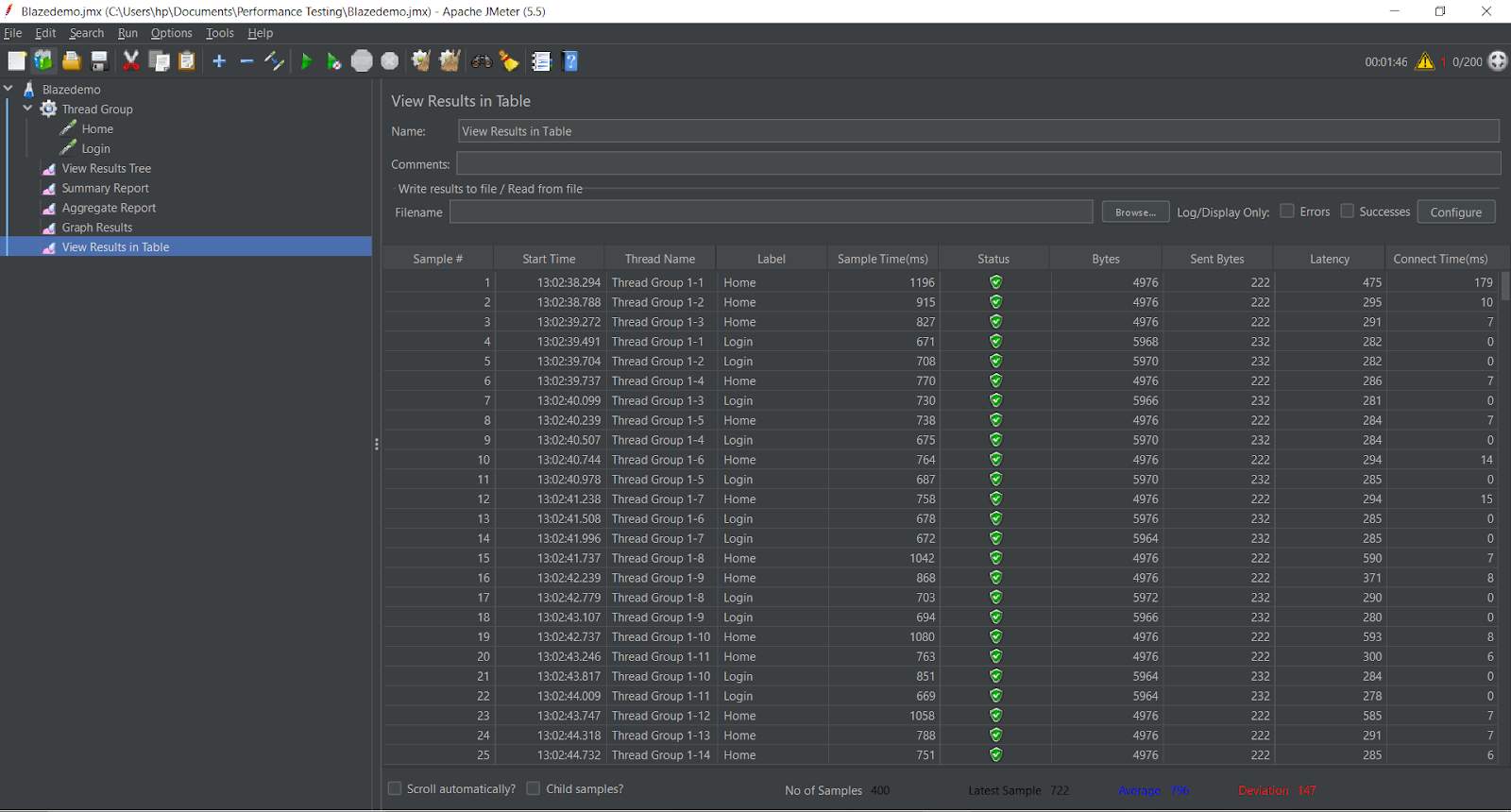Start the test with green play icon
Viewport: 1511px width, 812px height.
[306, 61]
